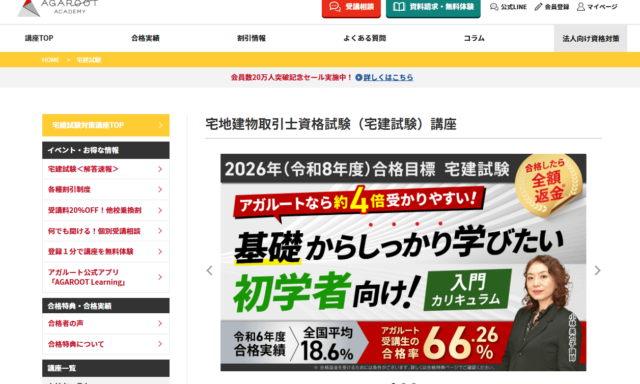Screen dimensions: 640x384
Task: Click the 講座一覧 section header
Action: click(x=106, y=368)
